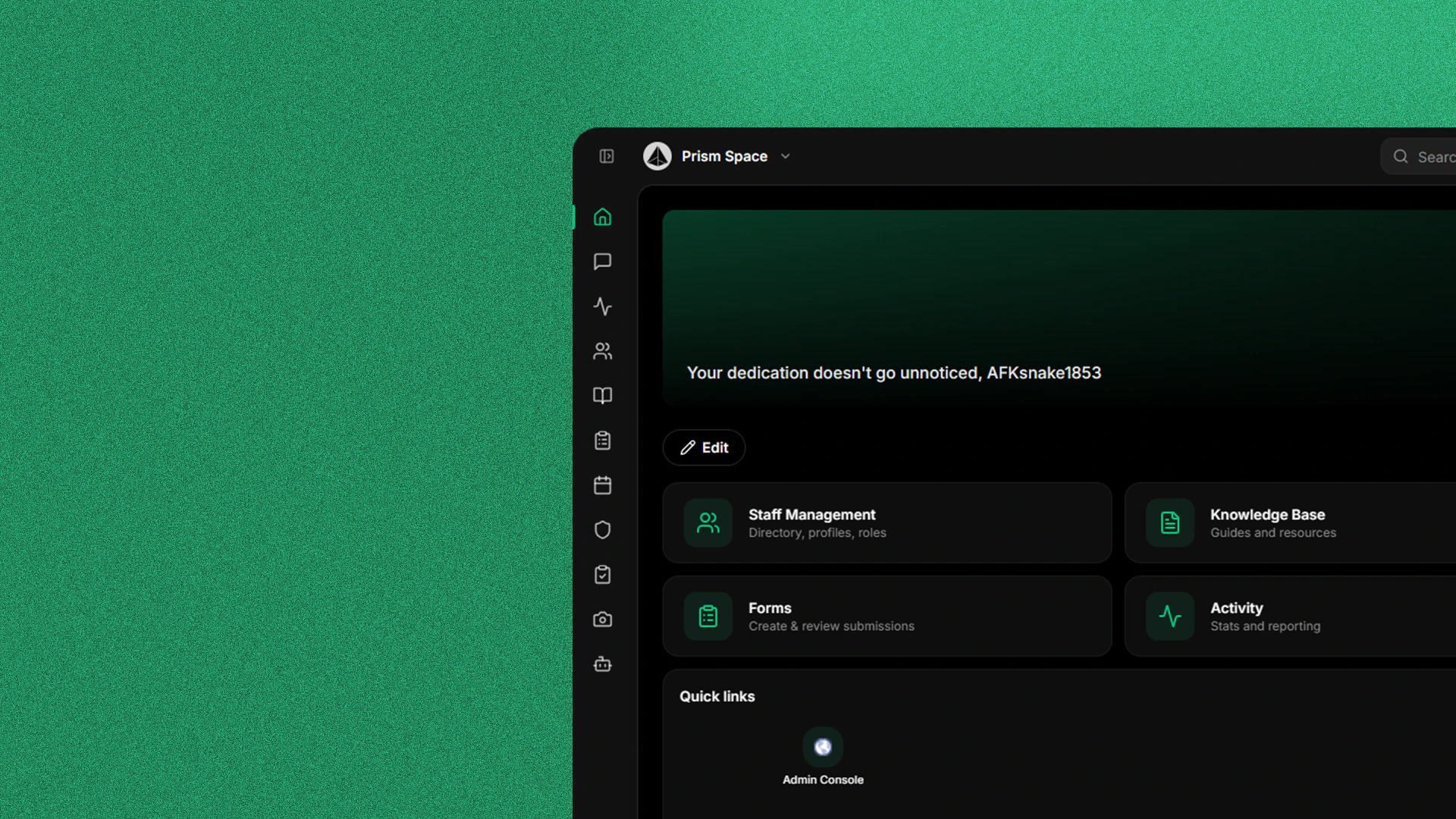The width and height of the screenshot is (1456, 819).
Task: Select the checklist tasks icon
Action: click(x=602, y=574)
